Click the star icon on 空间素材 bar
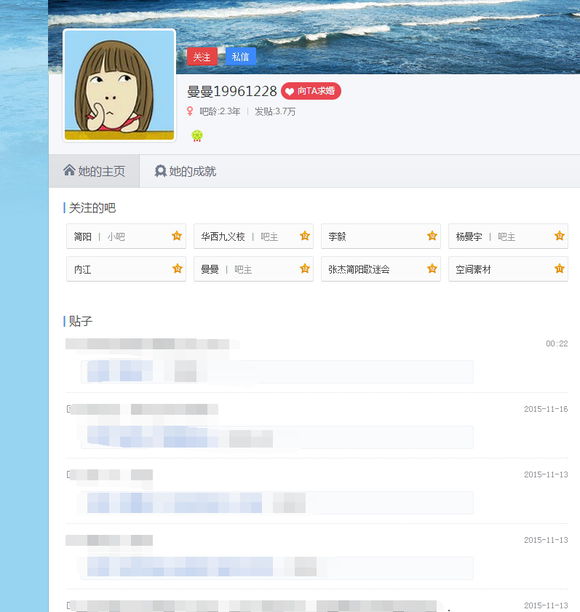Screen dimensions: 580x612 click(x=559, y=269)
